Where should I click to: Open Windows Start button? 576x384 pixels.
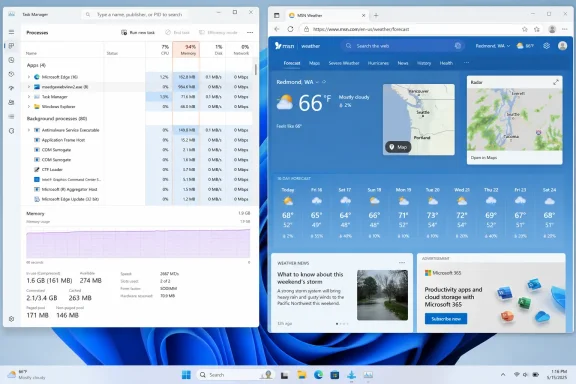pyautogui.click(x=186, y=374)
